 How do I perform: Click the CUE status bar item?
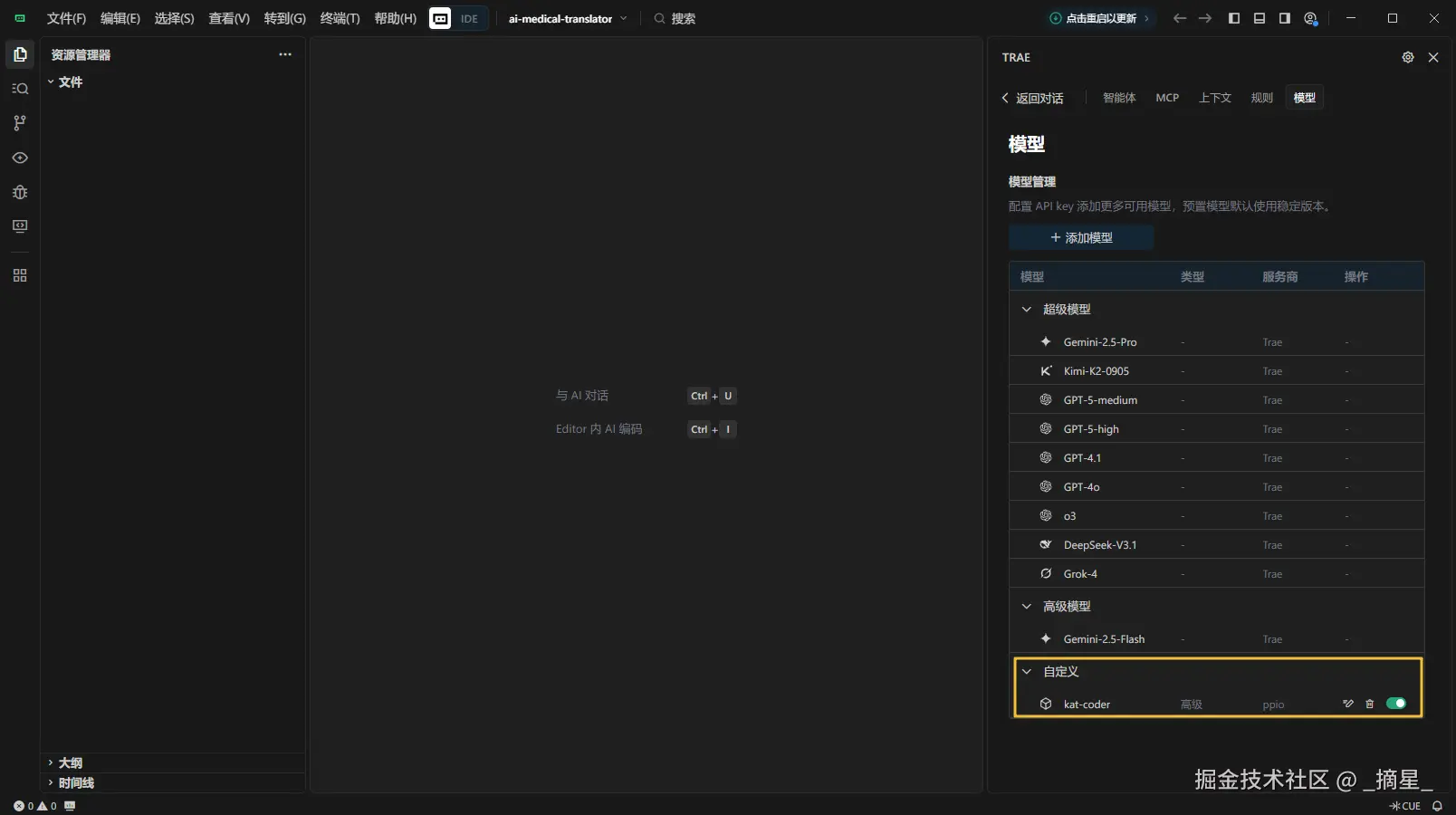[1405, 806]
